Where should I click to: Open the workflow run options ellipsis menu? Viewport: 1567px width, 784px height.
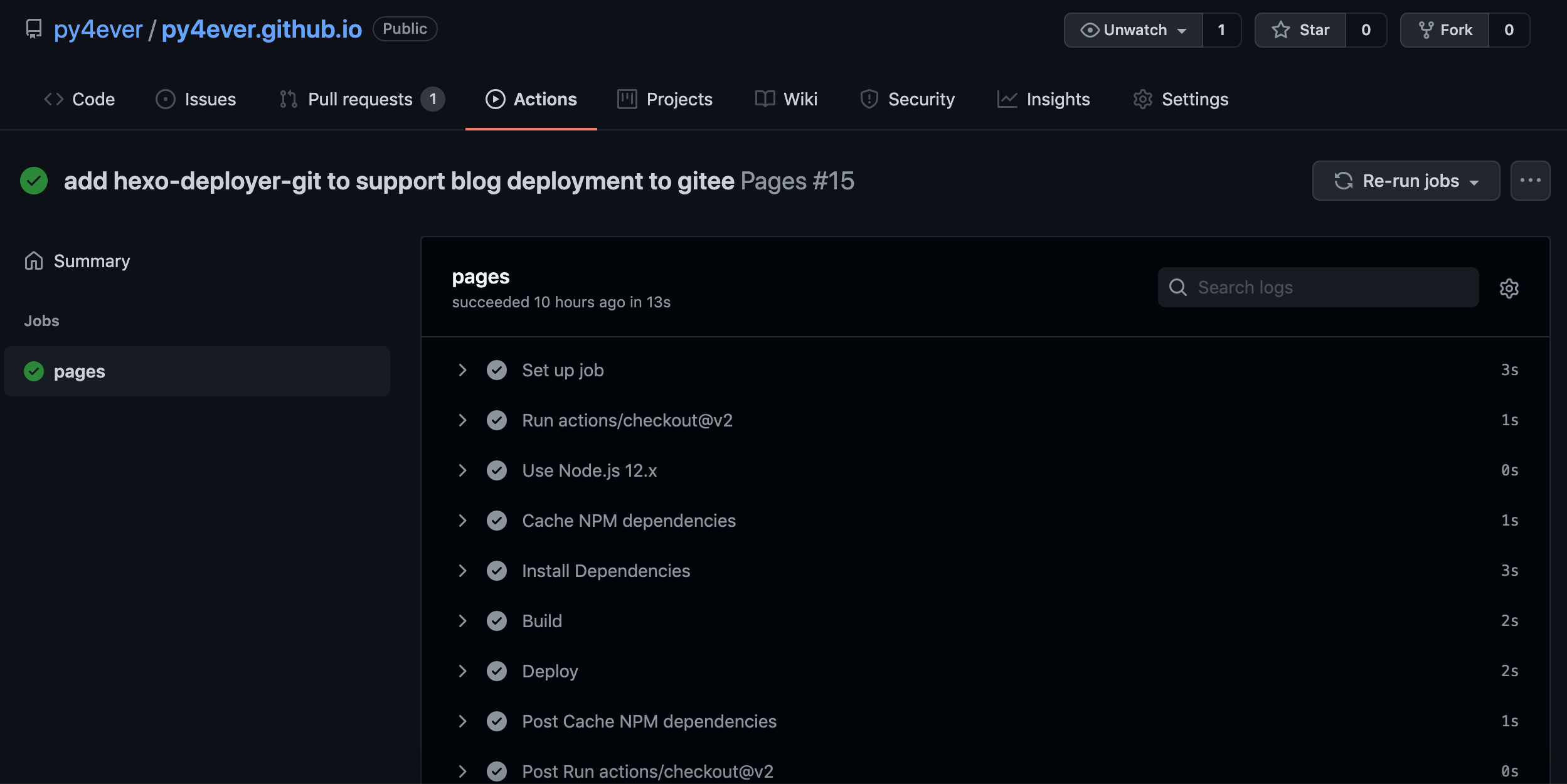pyautogui.click(x=1531, y=181)
